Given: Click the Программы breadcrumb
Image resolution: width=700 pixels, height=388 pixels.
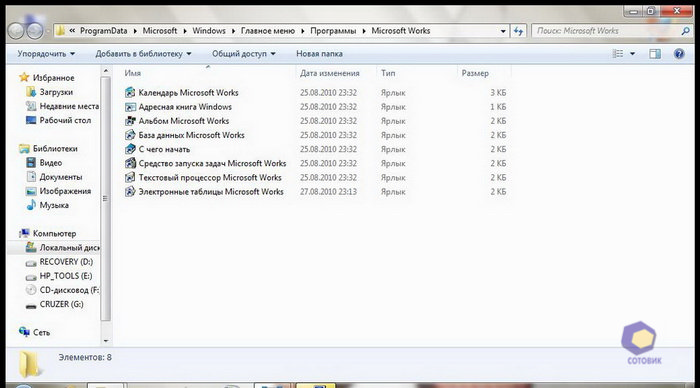Looking at the screenshot, I should [x=333, y=31].
